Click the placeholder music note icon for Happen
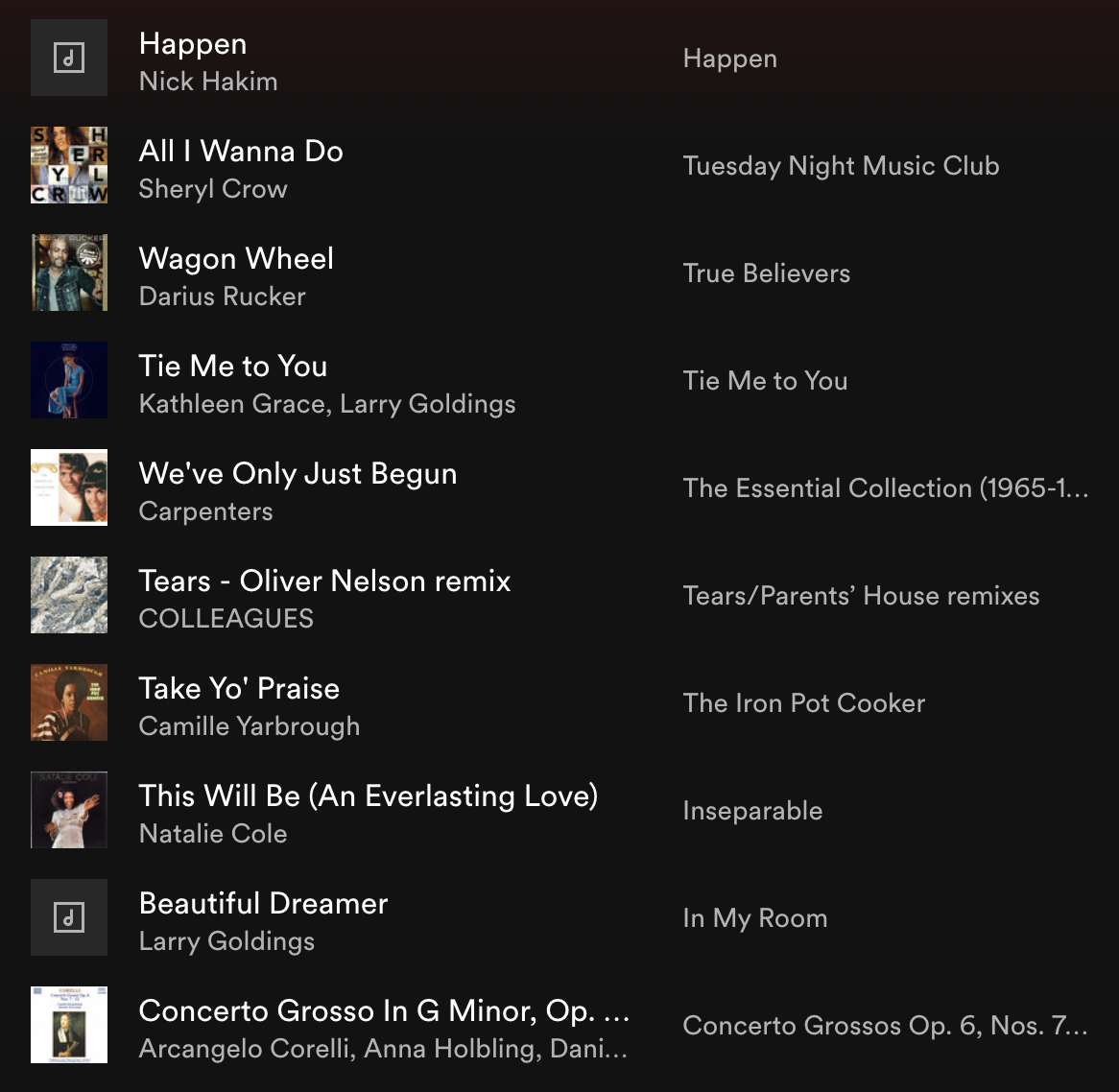1119x1092 pixels. [x=69, y=58]
